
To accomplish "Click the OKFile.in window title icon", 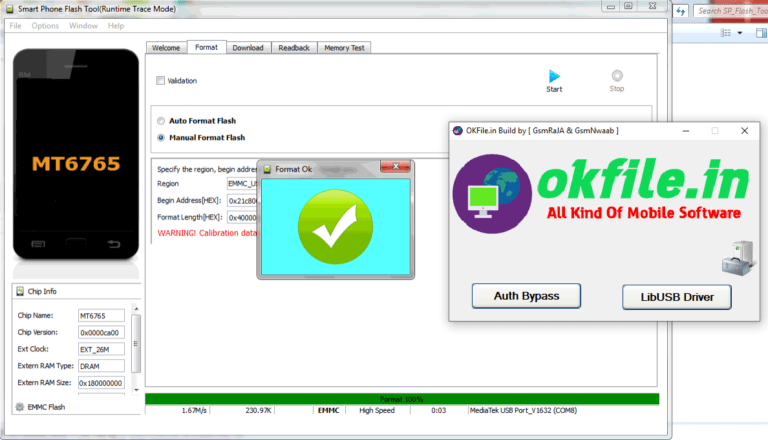I will point(457,131).
